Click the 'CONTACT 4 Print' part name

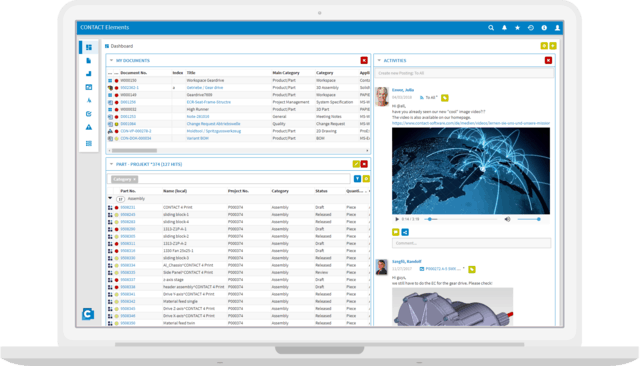tap(178, 207)
